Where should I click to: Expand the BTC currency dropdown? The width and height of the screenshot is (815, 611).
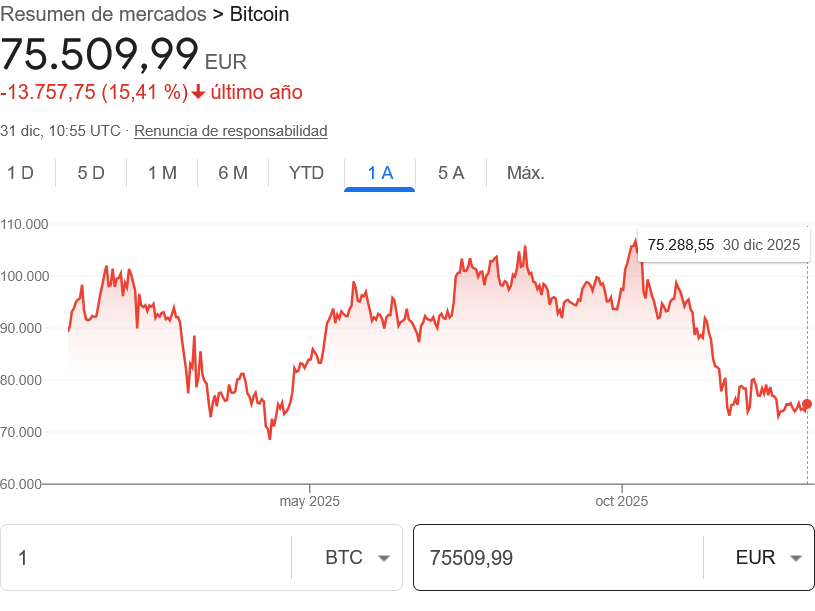(356, 558)
